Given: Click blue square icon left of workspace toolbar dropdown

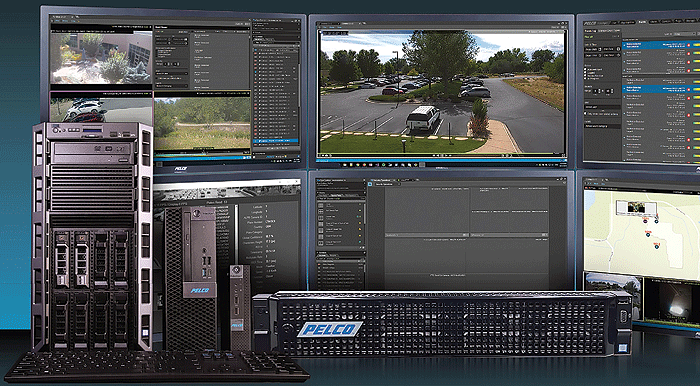Looking at the screenshot, I should pos(370,183).
